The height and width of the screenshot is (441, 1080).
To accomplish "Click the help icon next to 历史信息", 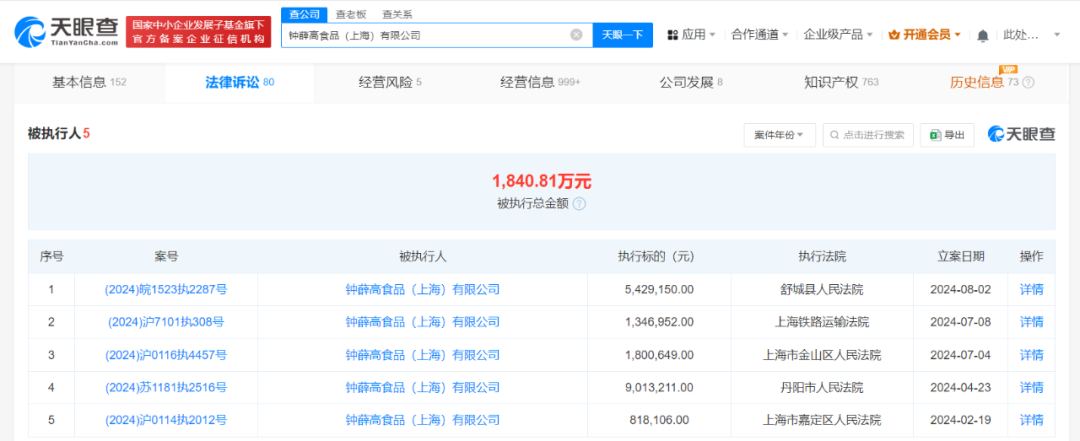I will [1028, 83].
